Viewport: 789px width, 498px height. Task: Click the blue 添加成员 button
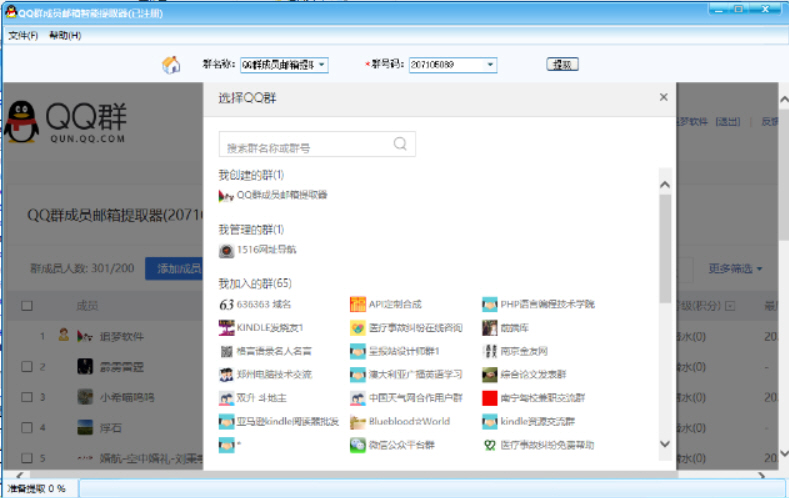174,269
